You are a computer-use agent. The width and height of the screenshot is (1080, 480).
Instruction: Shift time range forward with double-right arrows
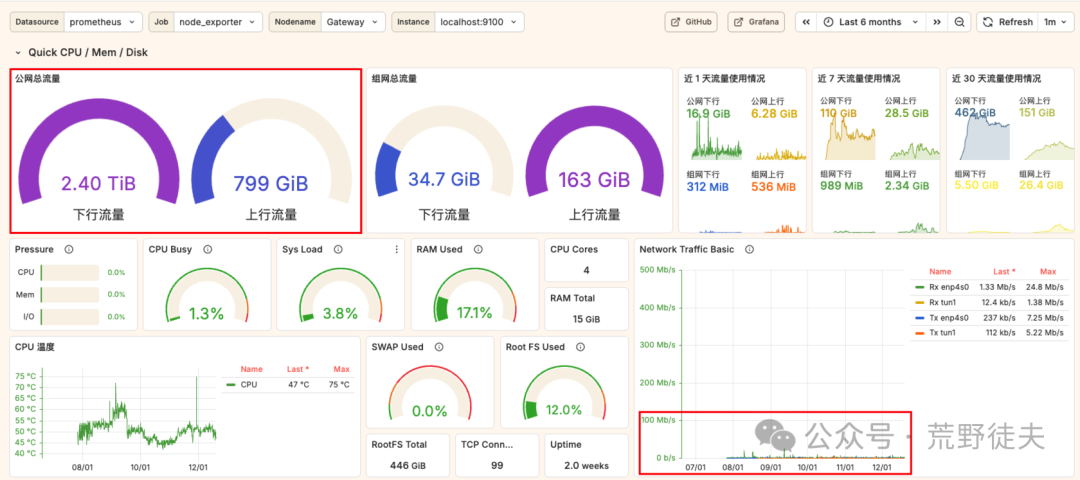point(937,22)
